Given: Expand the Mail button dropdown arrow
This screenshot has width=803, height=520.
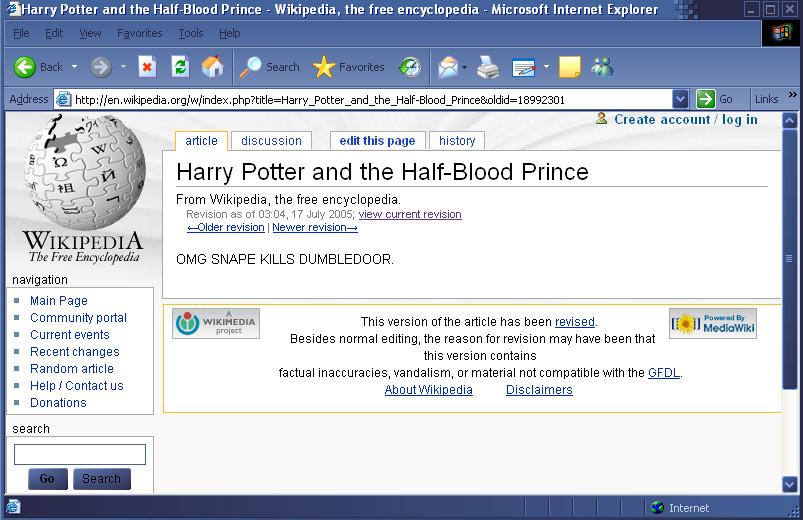Looking at the screenshot, I should click(x=464, y=67).
